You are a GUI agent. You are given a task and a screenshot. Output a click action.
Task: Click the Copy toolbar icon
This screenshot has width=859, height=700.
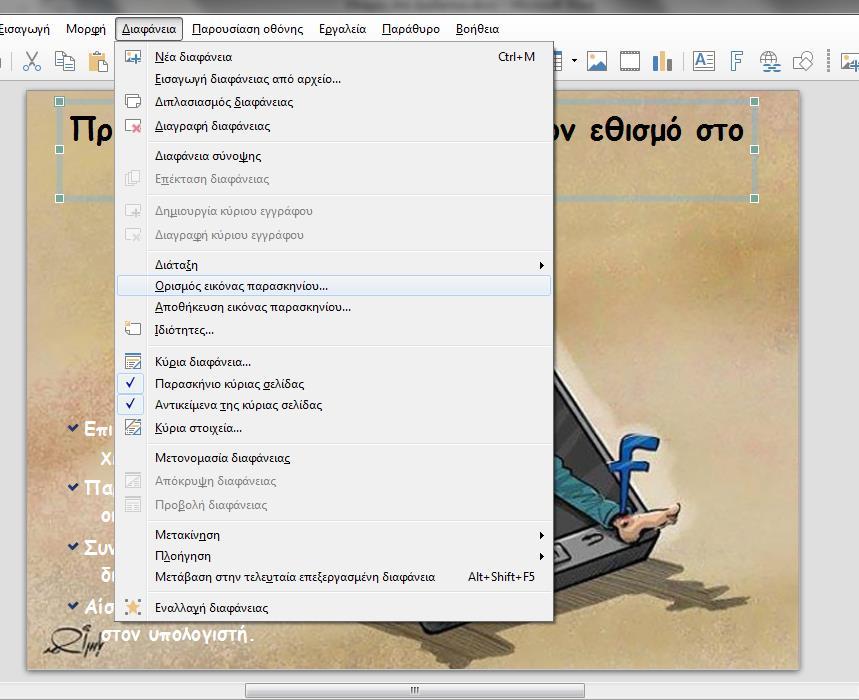coord(65,61)
